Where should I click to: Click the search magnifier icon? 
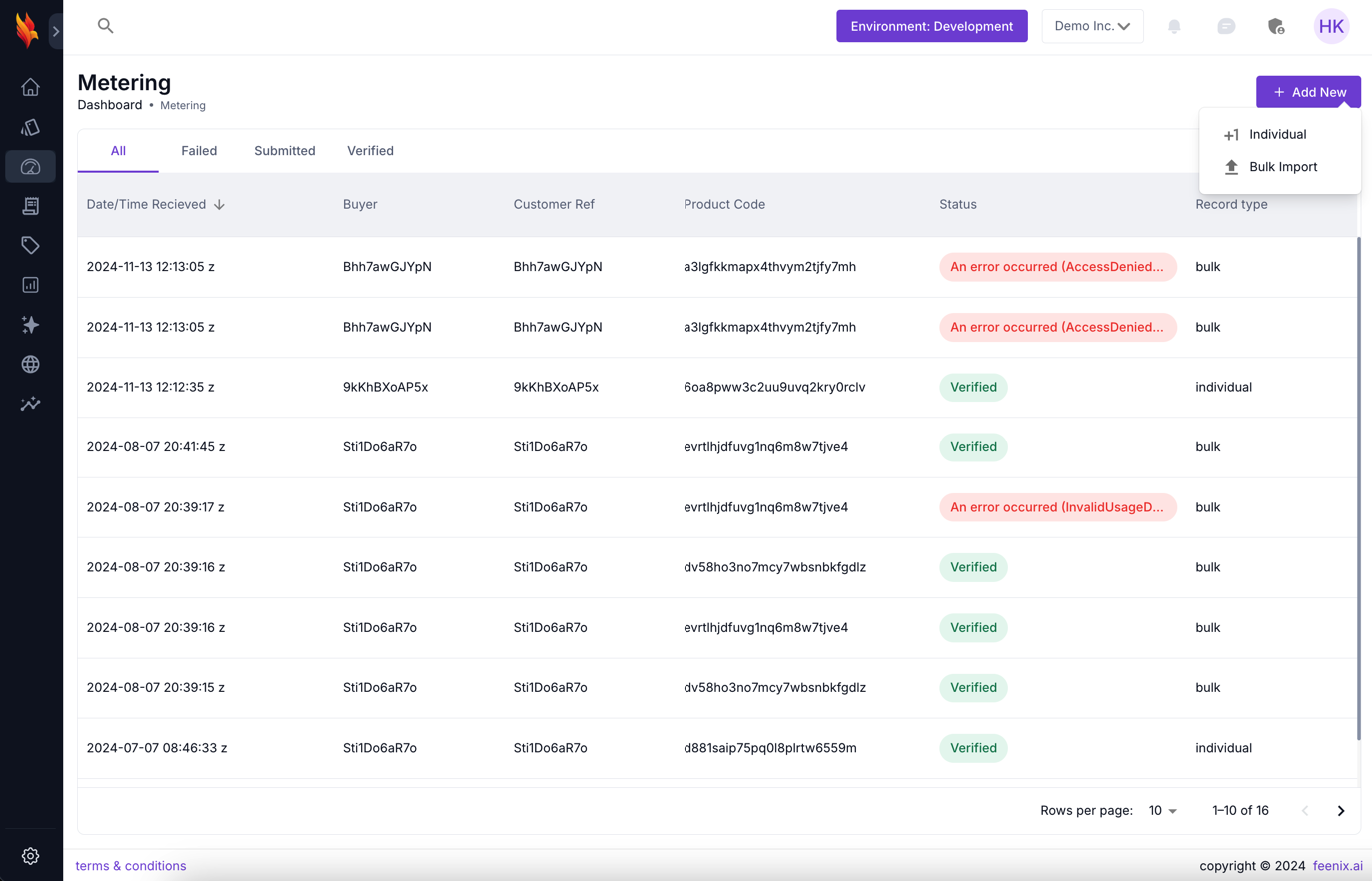coord(105,26)
